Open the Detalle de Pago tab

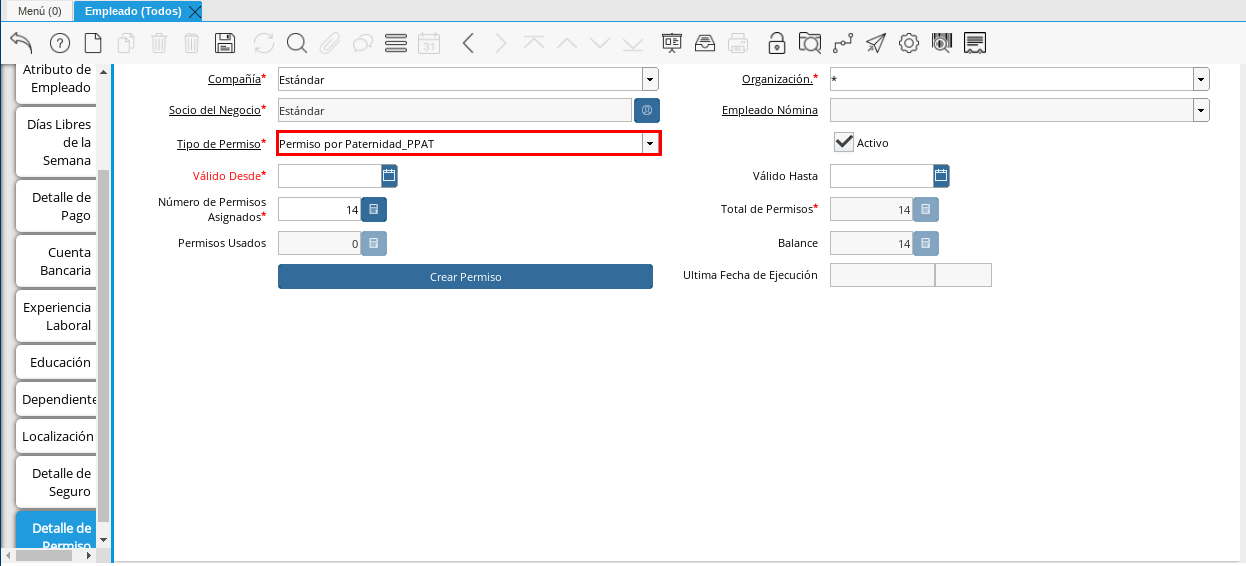pyautogui.click(x=56, y=207)
